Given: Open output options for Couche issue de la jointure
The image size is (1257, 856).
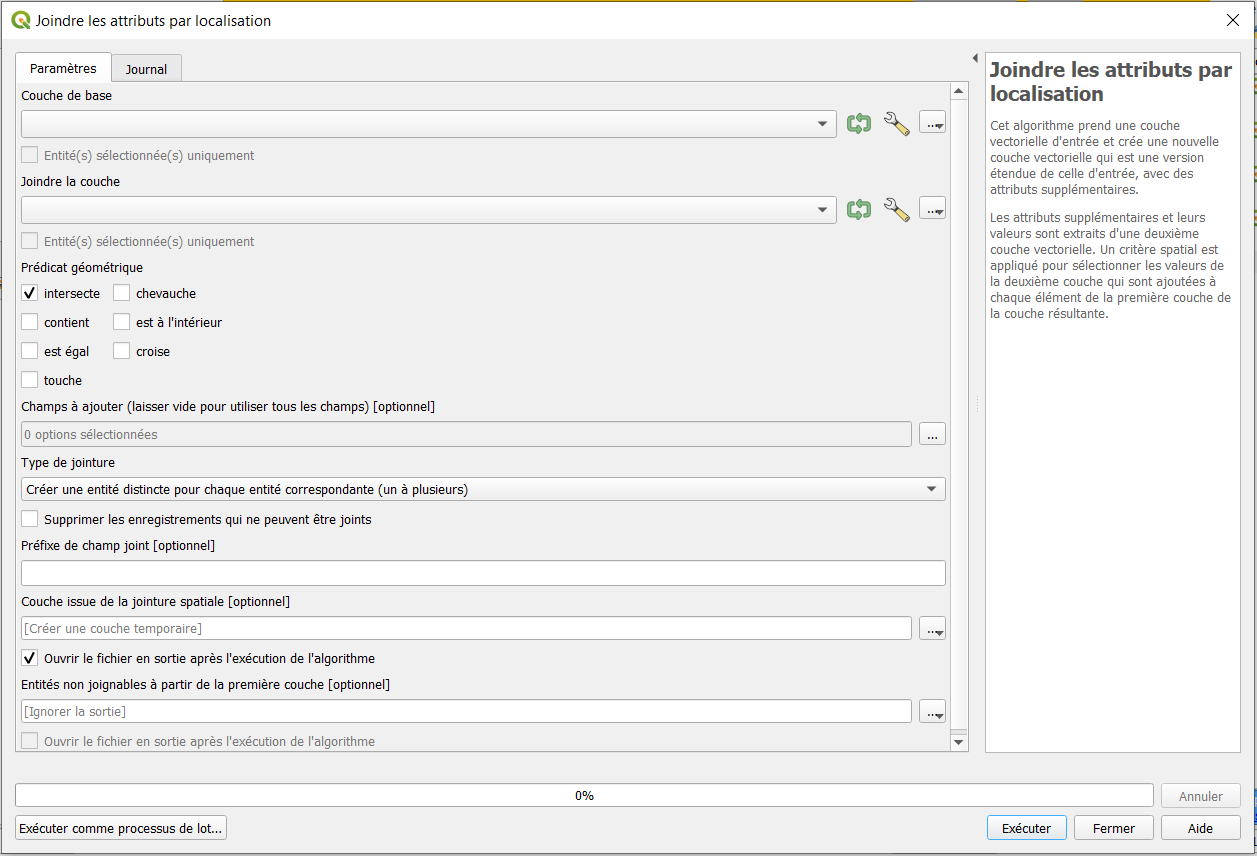Looking at the screenshot, I should [932, 628].
